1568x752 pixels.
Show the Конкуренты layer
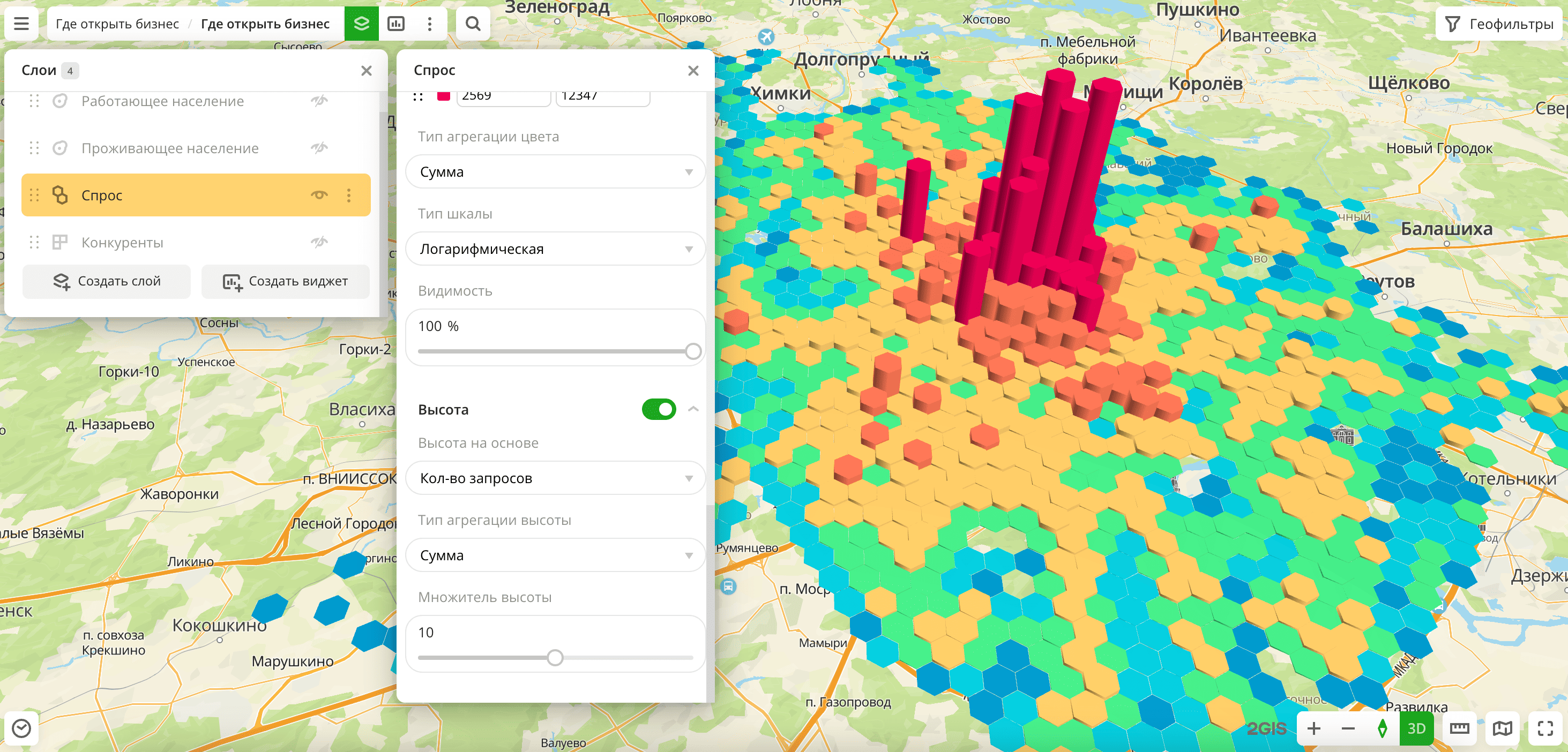(x=319, y=243)
